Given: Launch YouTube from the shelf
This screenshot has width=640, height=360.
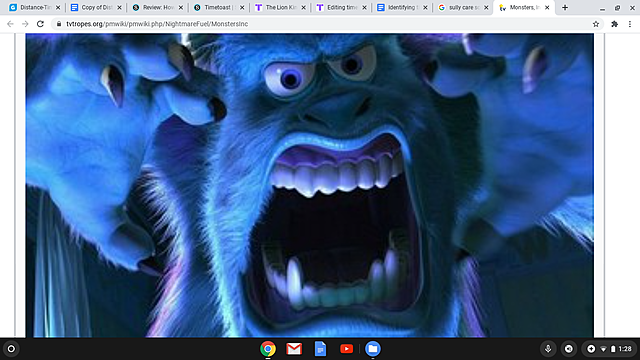Looking at the screenshot, I should pos(347,349).
